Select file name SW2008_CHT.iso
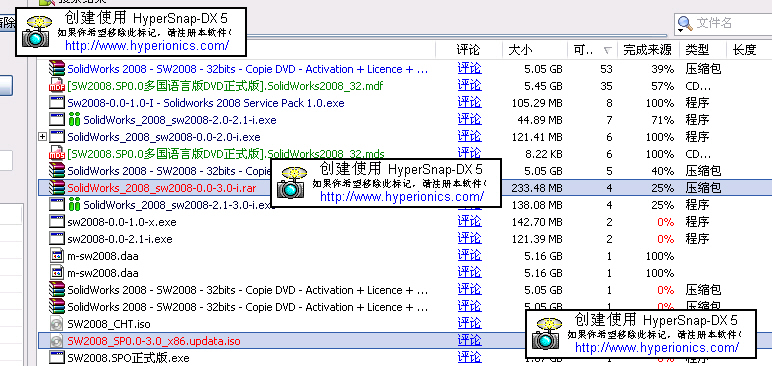Screen dimensions: 772x366 tap(109, 324)
